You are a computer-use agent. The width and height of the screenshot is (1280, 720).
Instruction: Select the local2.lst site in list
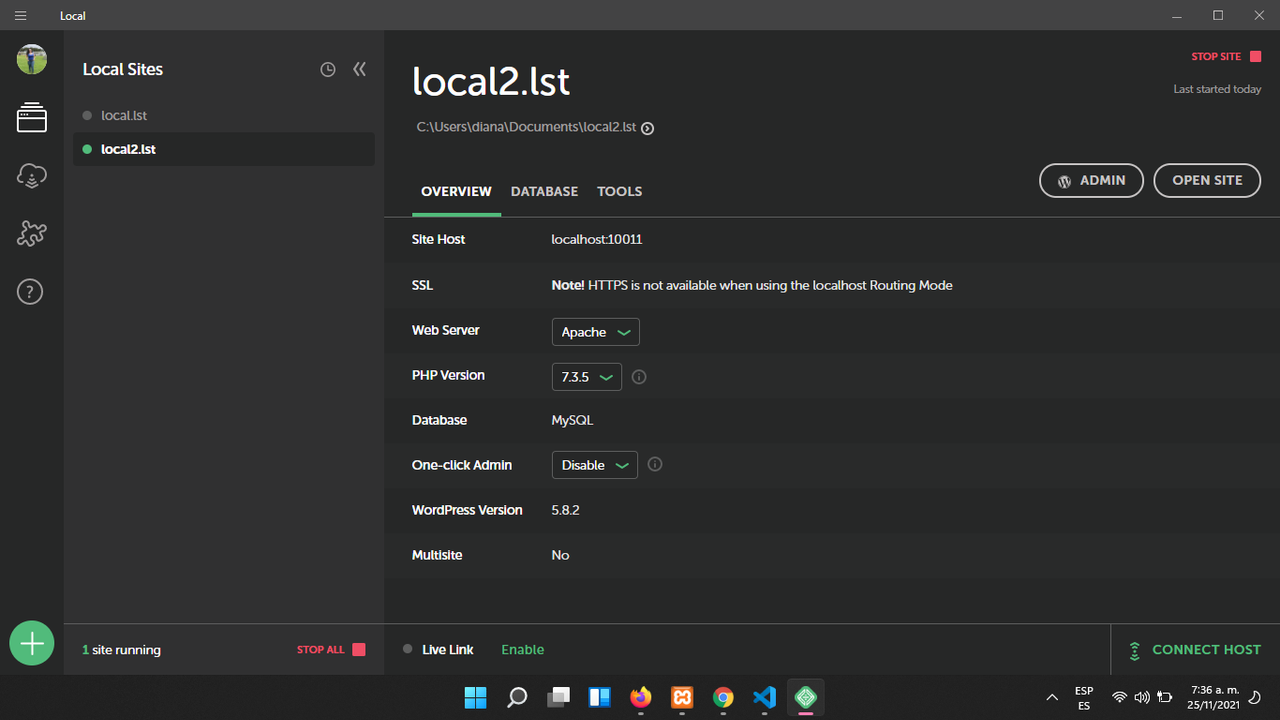[224, 149]
